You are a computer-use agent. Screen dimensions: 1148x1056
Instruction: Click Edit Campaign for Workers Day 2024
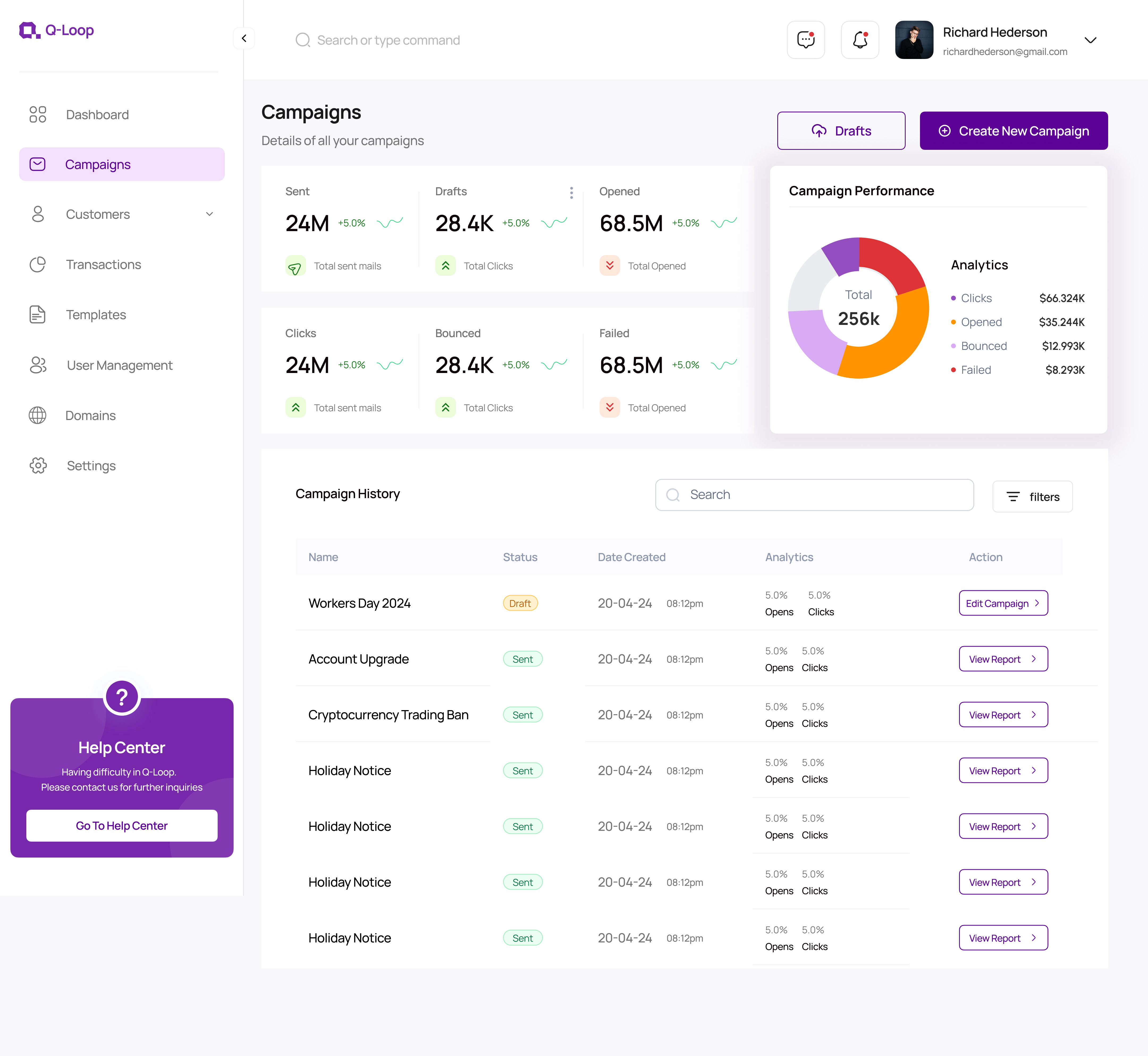pos(1003,603)
